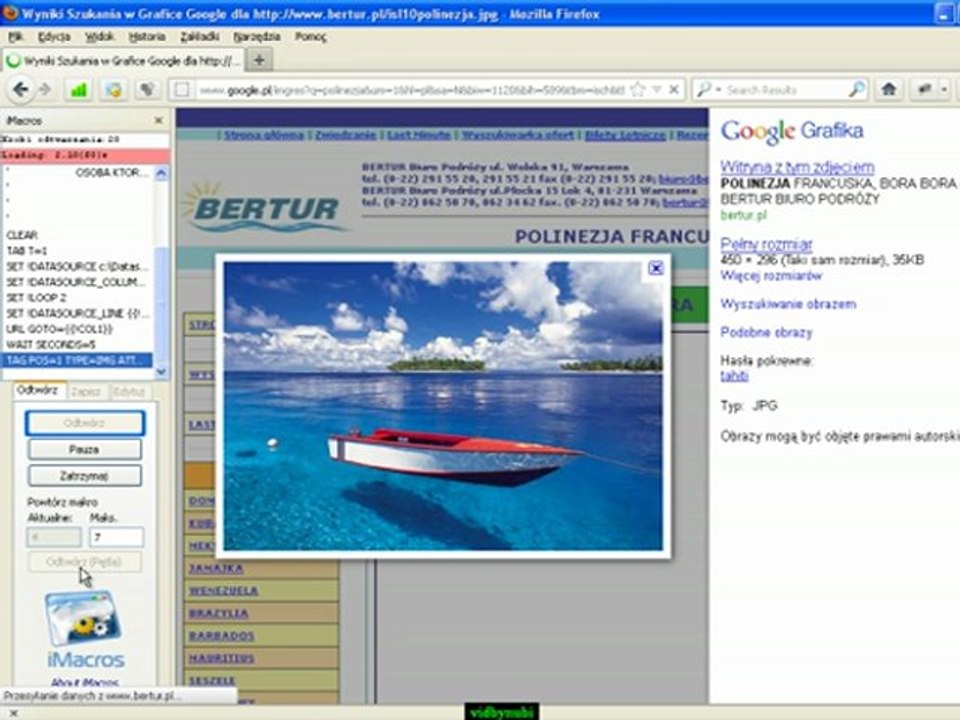The height and width of the screenshot is (720, 960).
Task: Select the CLEAR macro line
Action: [x=78, y=235]
